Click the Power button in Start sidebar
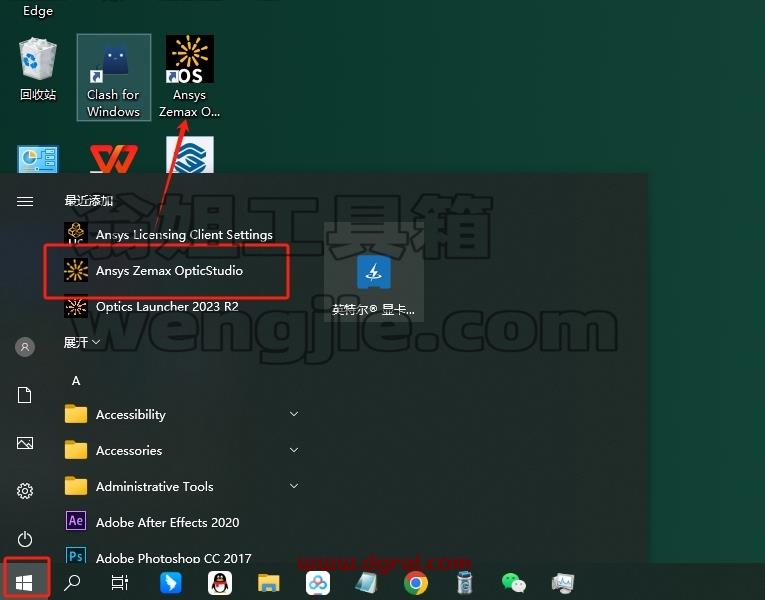The height and width of the screenshot is (600, 765). [25, 539]
